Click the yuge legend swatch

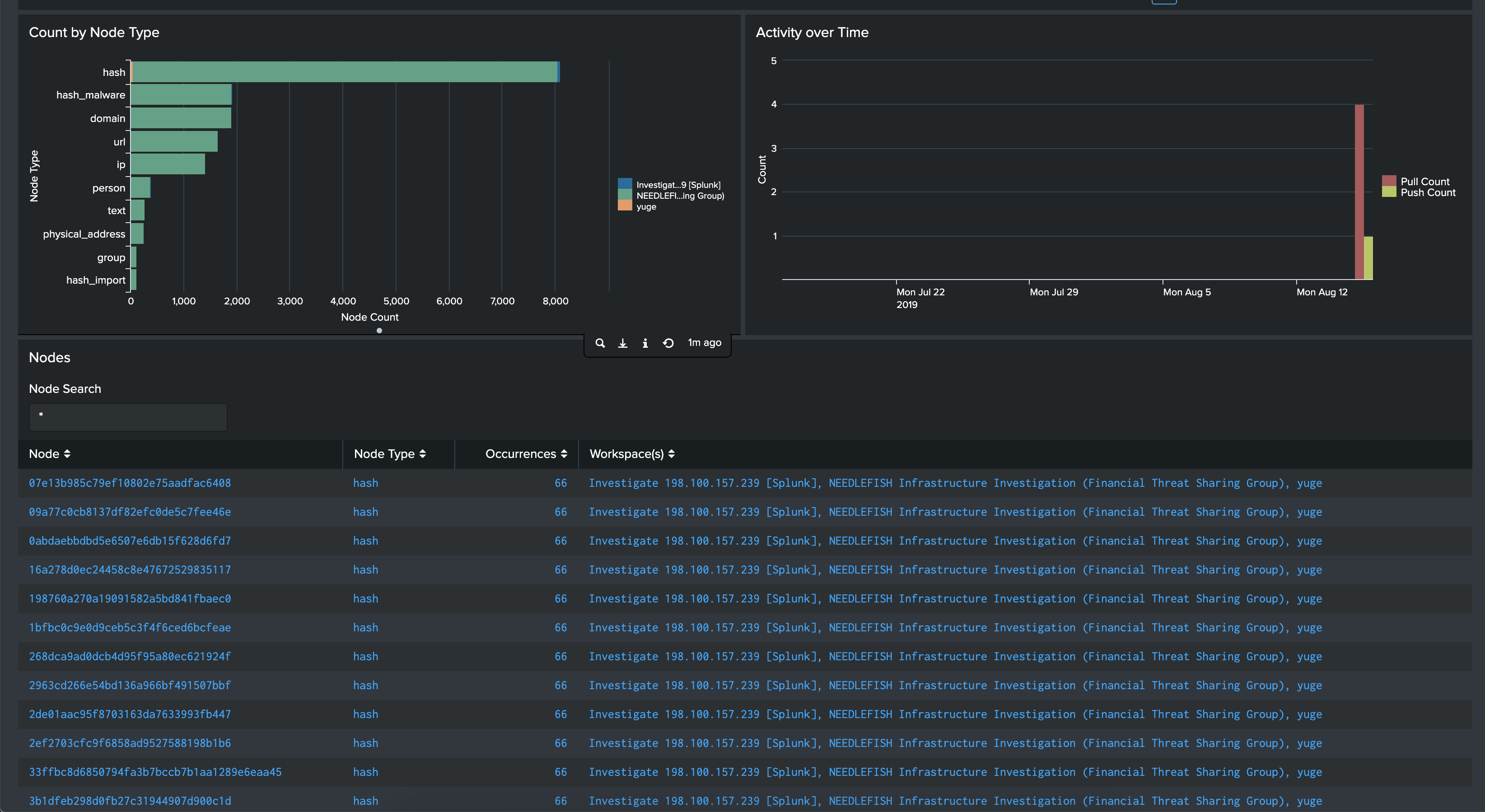click(625, 206)
